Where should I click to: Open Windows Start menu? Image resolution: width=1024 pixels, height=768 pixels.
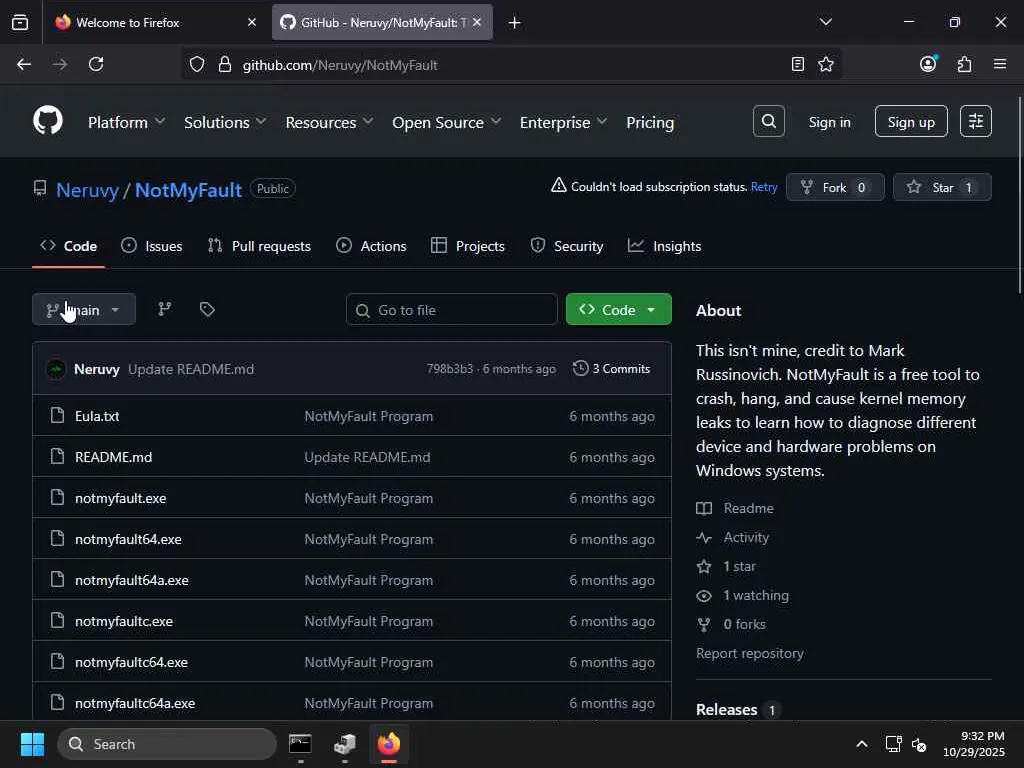pyautogui.click(x=32, y=744)
